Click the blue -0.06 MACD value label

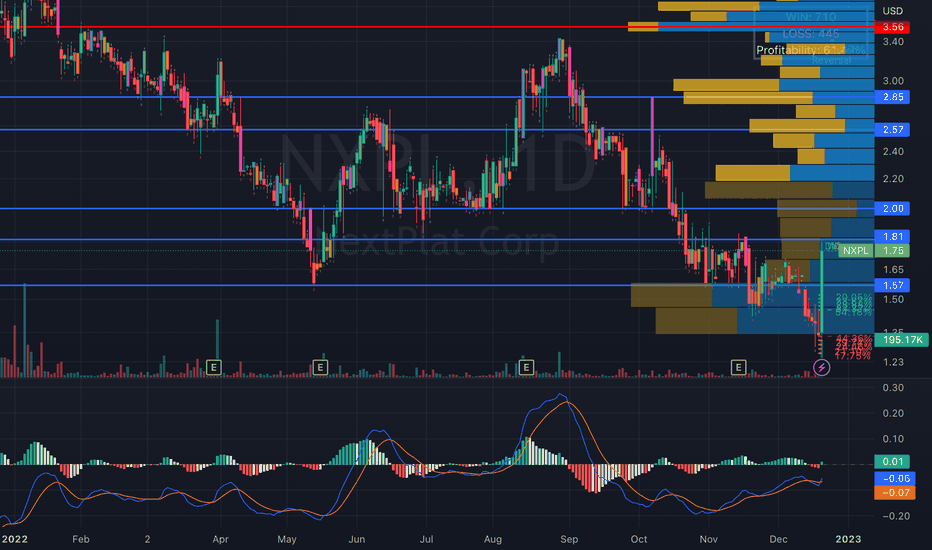895,479
